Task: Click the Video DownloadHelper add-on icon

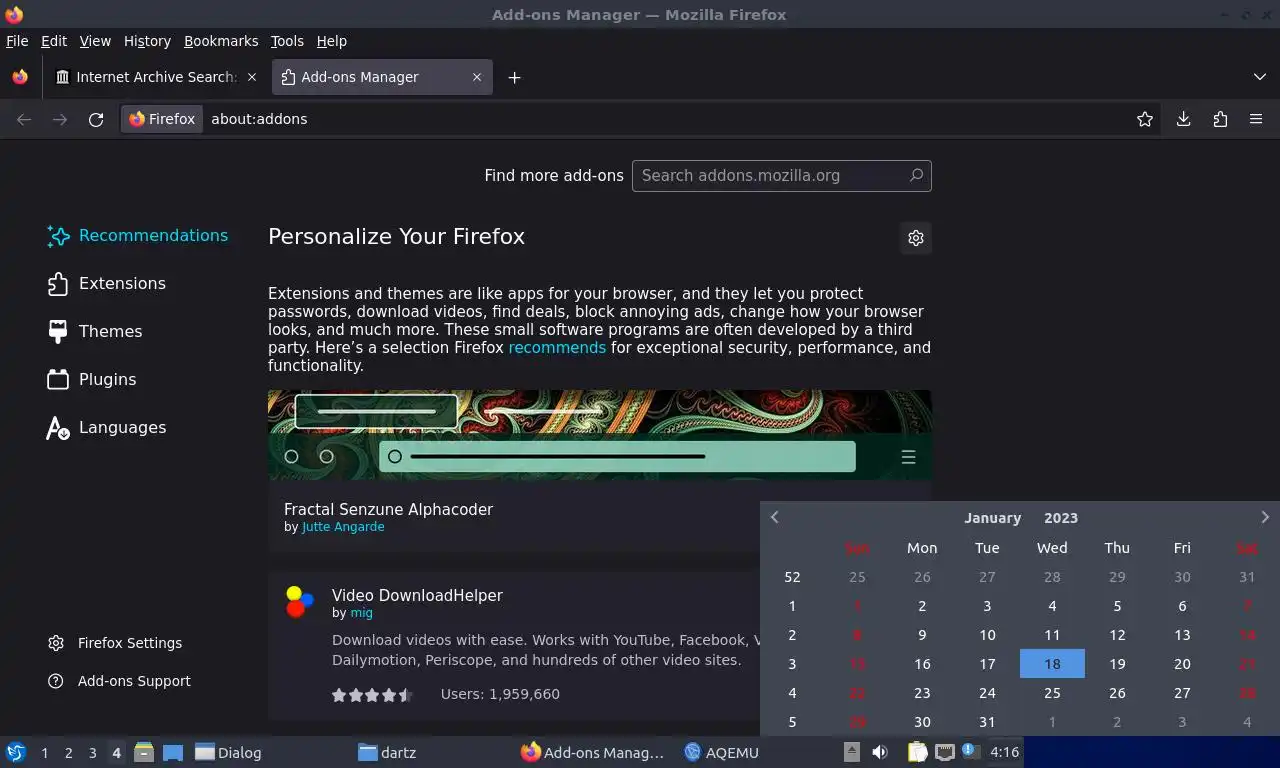Action: pos(300,602)
